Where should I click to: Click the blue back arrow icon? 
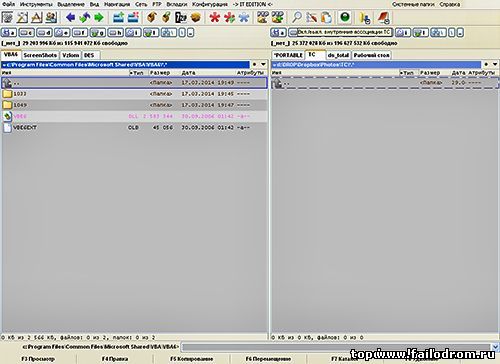tap(70, 17)
